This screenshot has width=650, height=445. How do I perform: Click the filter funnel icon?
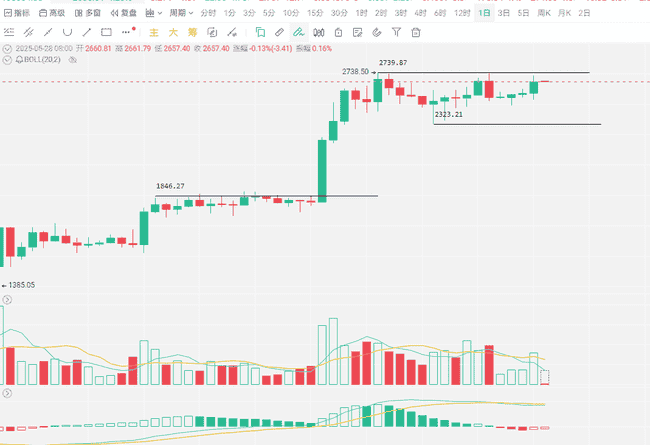[396, 32]
